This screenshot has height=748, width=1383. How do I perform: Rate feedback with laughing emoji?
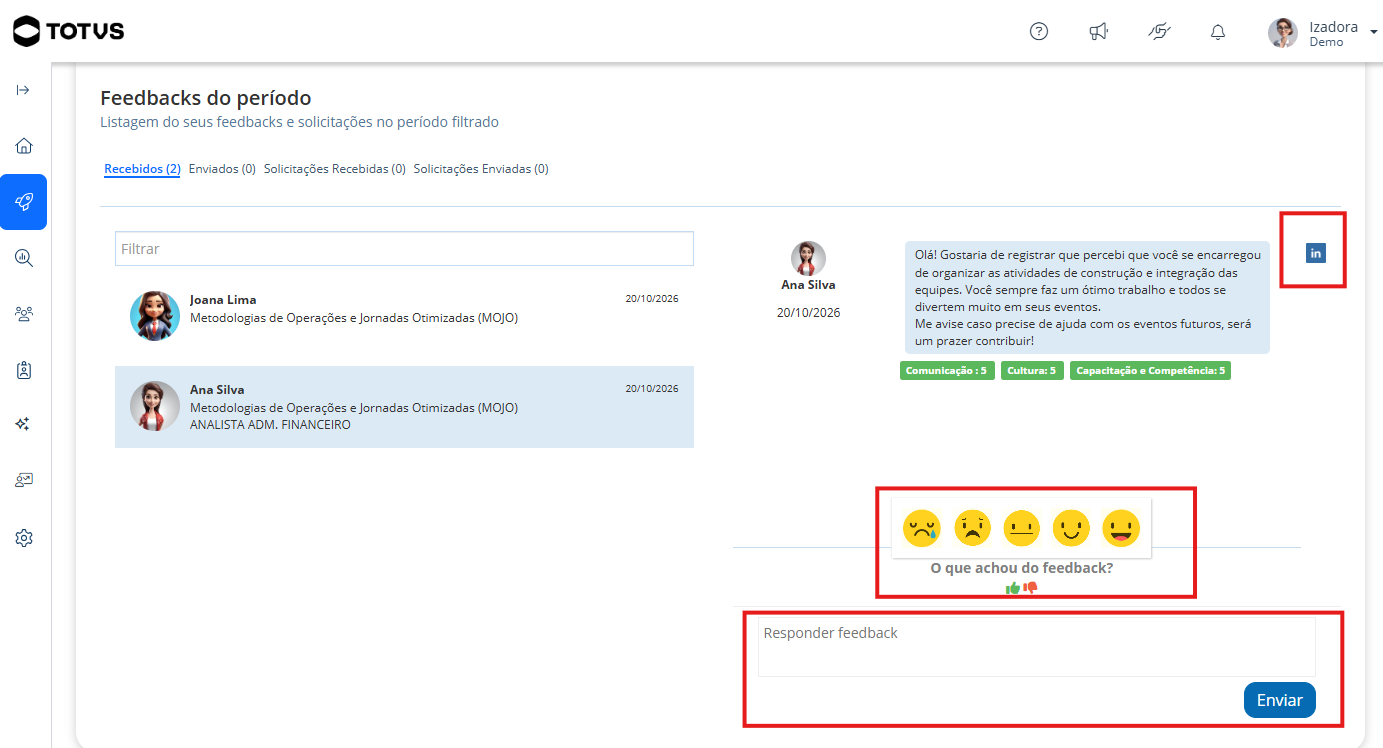1121,528
